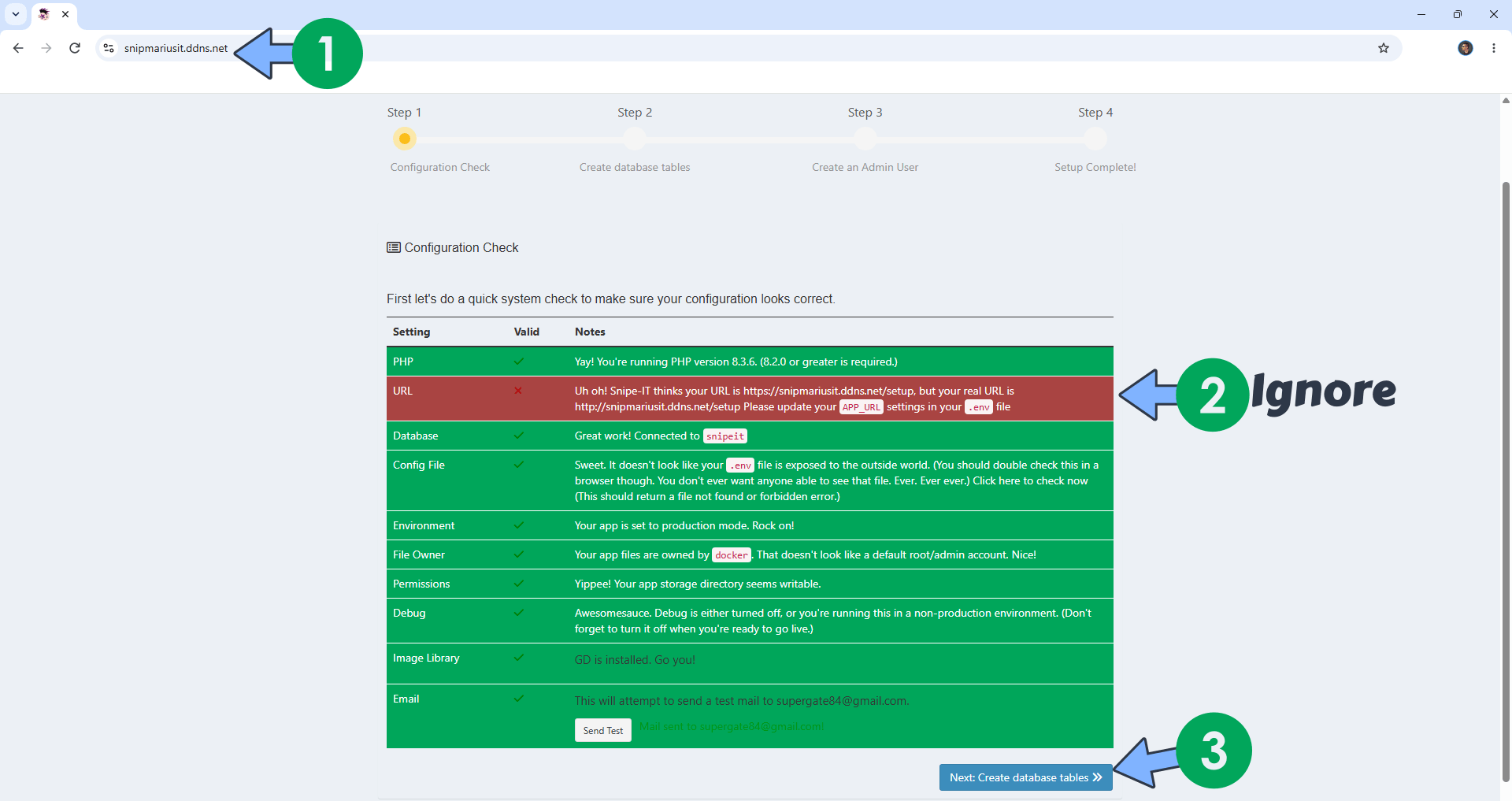Close the Snipe-IT browser tab
This screenshot has width=1512, height=801.
coord(65,14)
